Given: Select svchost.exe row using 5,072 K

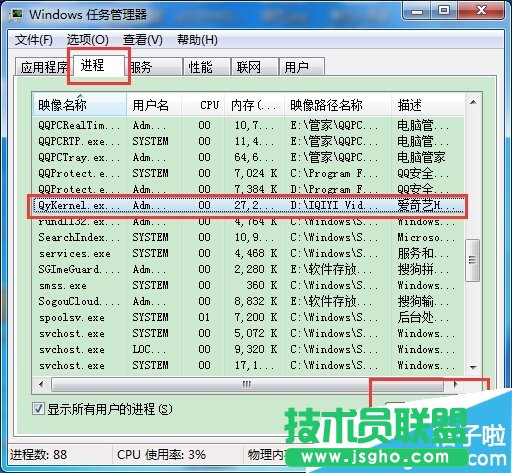Looking at the screenshot, I should click(248, 333).
